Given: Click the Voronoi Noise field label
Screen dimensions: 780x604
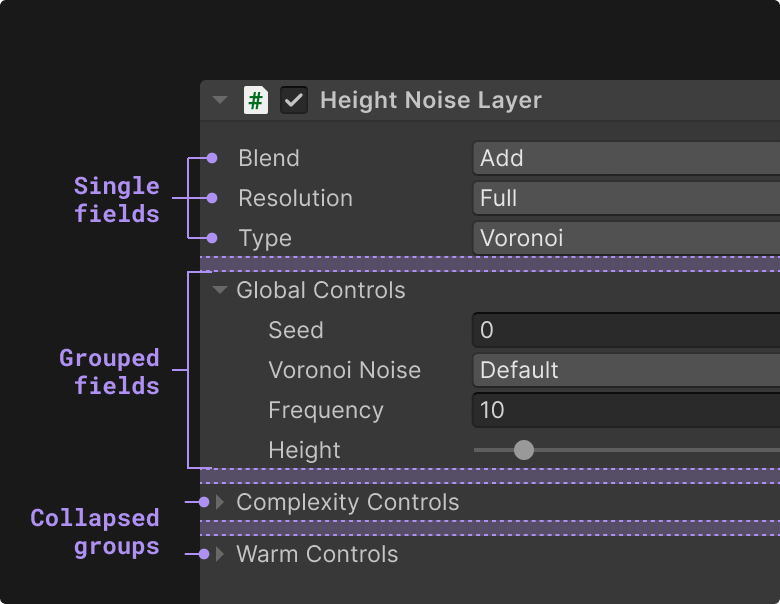Looking at the screenshot, I should point(345,370).
